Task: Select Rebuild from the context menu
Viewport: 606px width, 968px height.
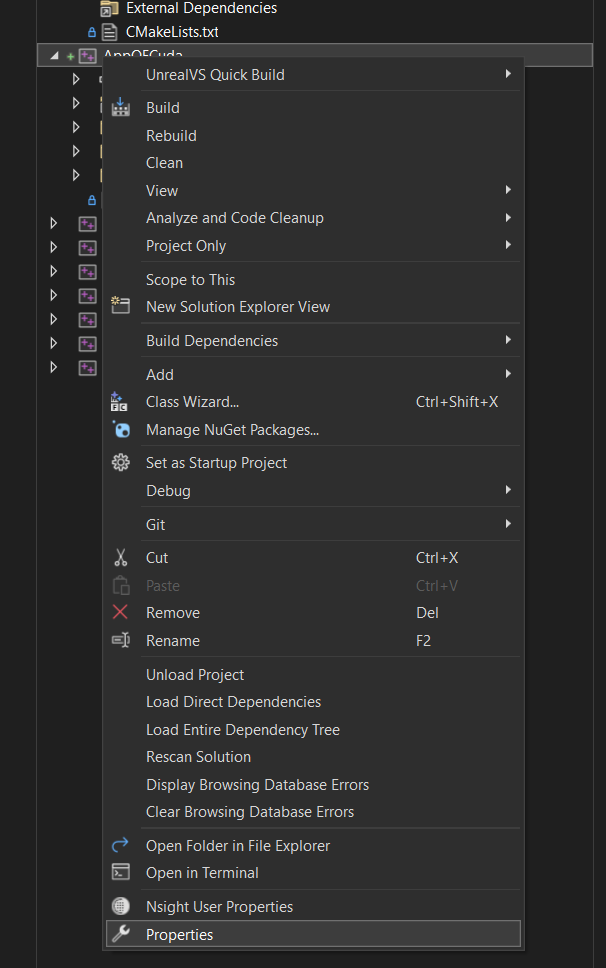Action: pos(171,136)
